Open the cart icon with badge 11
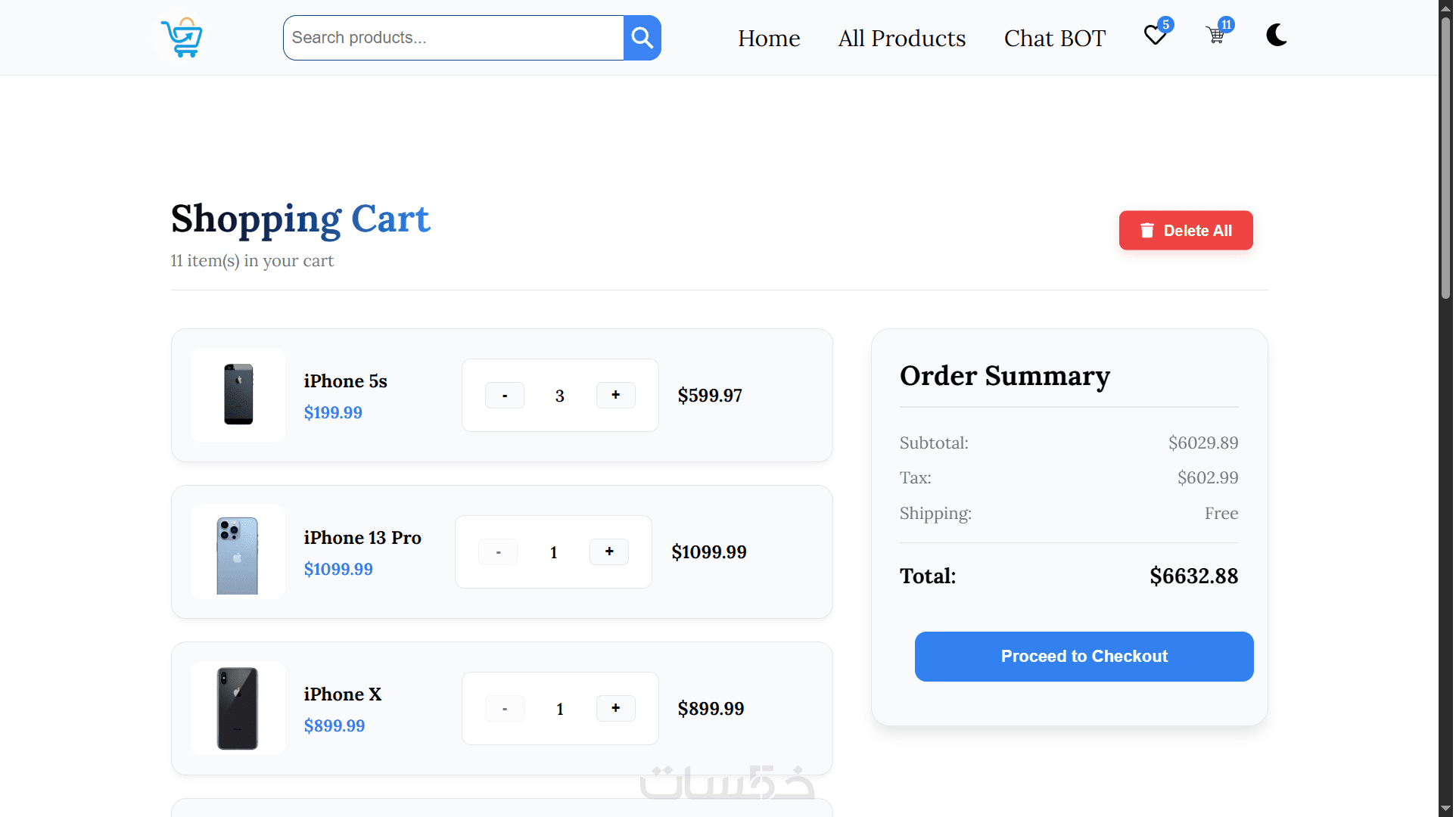 1216,35
